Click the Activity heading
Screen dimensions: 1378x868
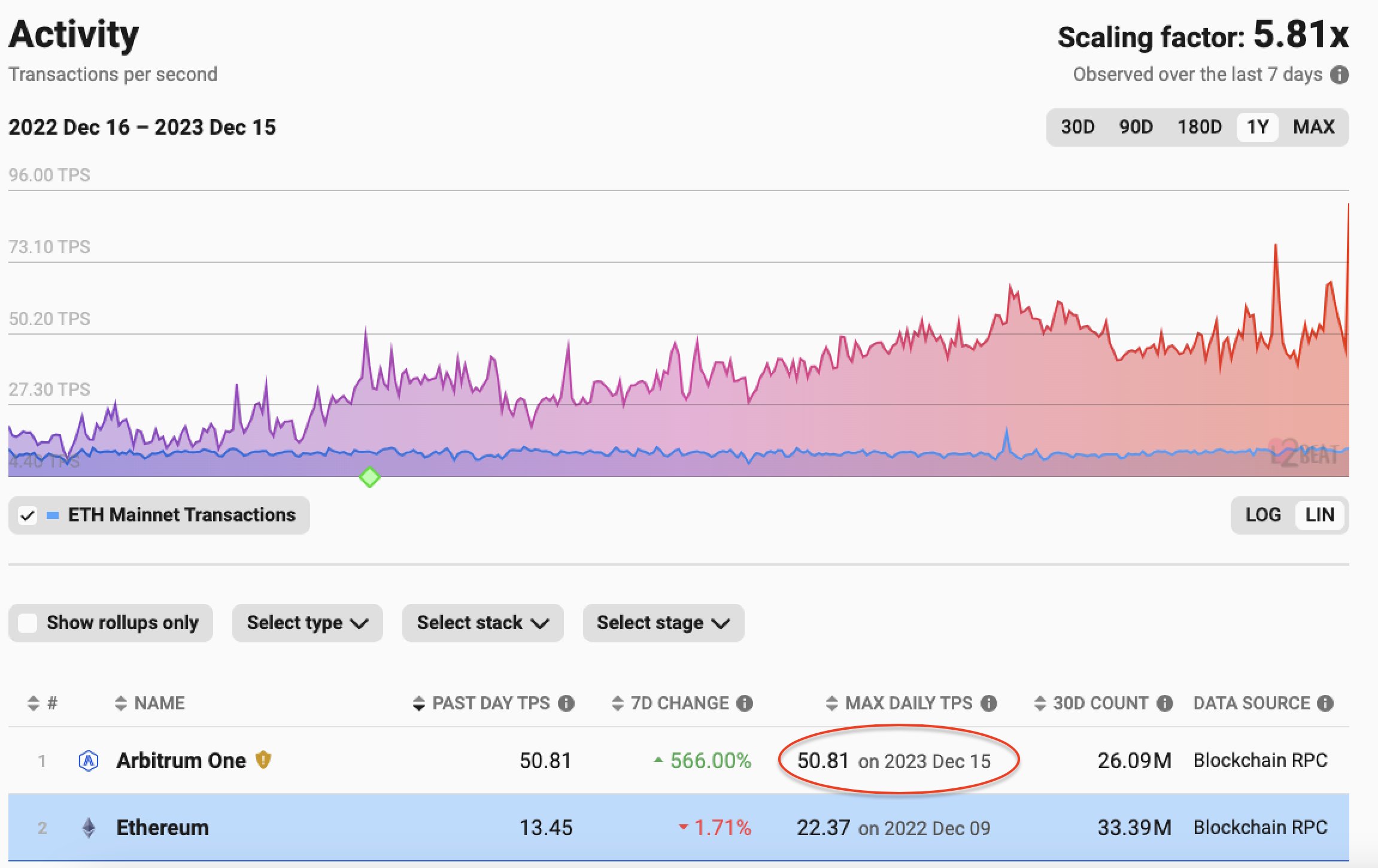[x=74, y=35]
